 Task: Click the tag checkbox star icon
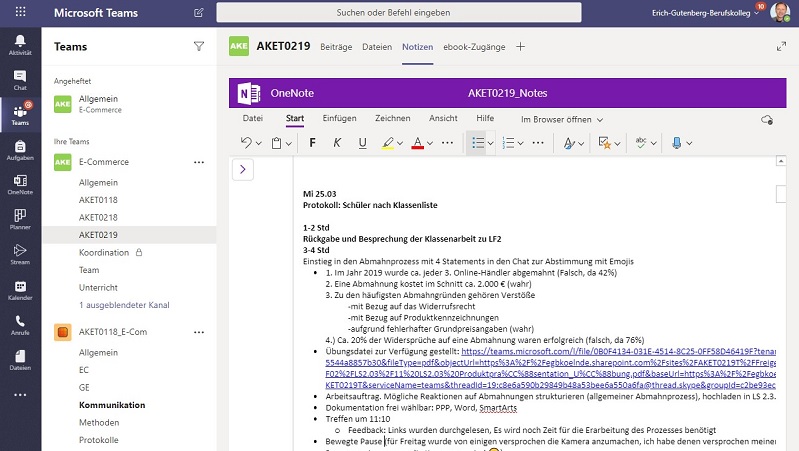click(x=604, y=143)
